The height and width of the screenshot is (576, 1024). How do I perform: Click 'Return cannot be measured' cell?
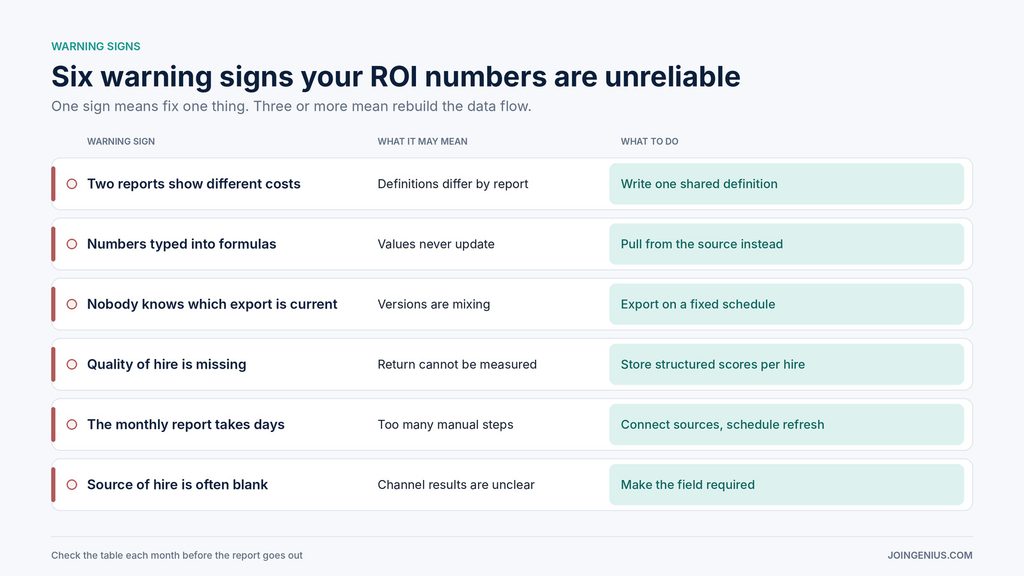pyautogui.click(x=457, y=364)
